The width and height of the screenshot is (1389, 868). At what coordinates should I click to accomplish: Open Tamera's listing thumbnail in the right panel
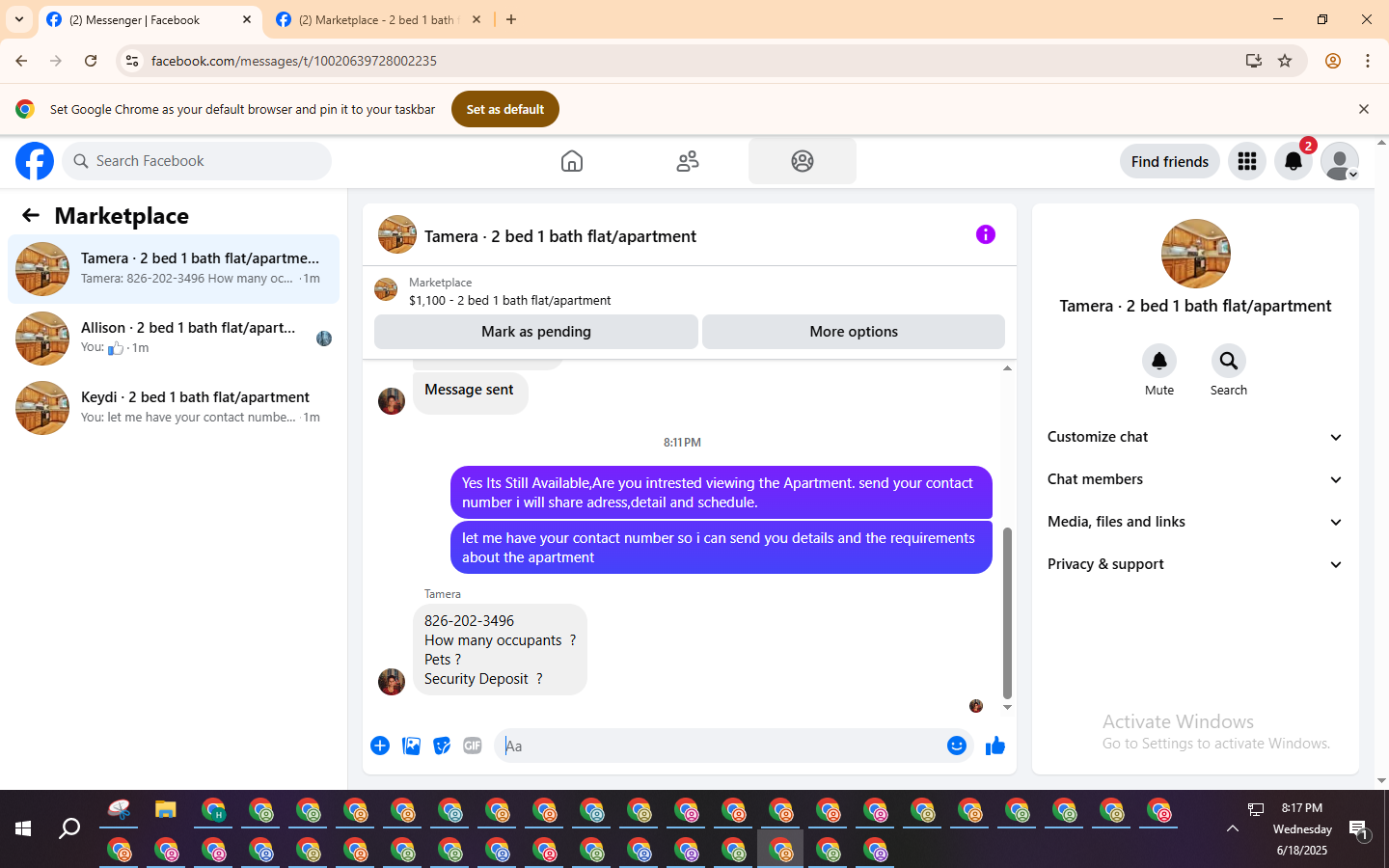pos(1196,254)
